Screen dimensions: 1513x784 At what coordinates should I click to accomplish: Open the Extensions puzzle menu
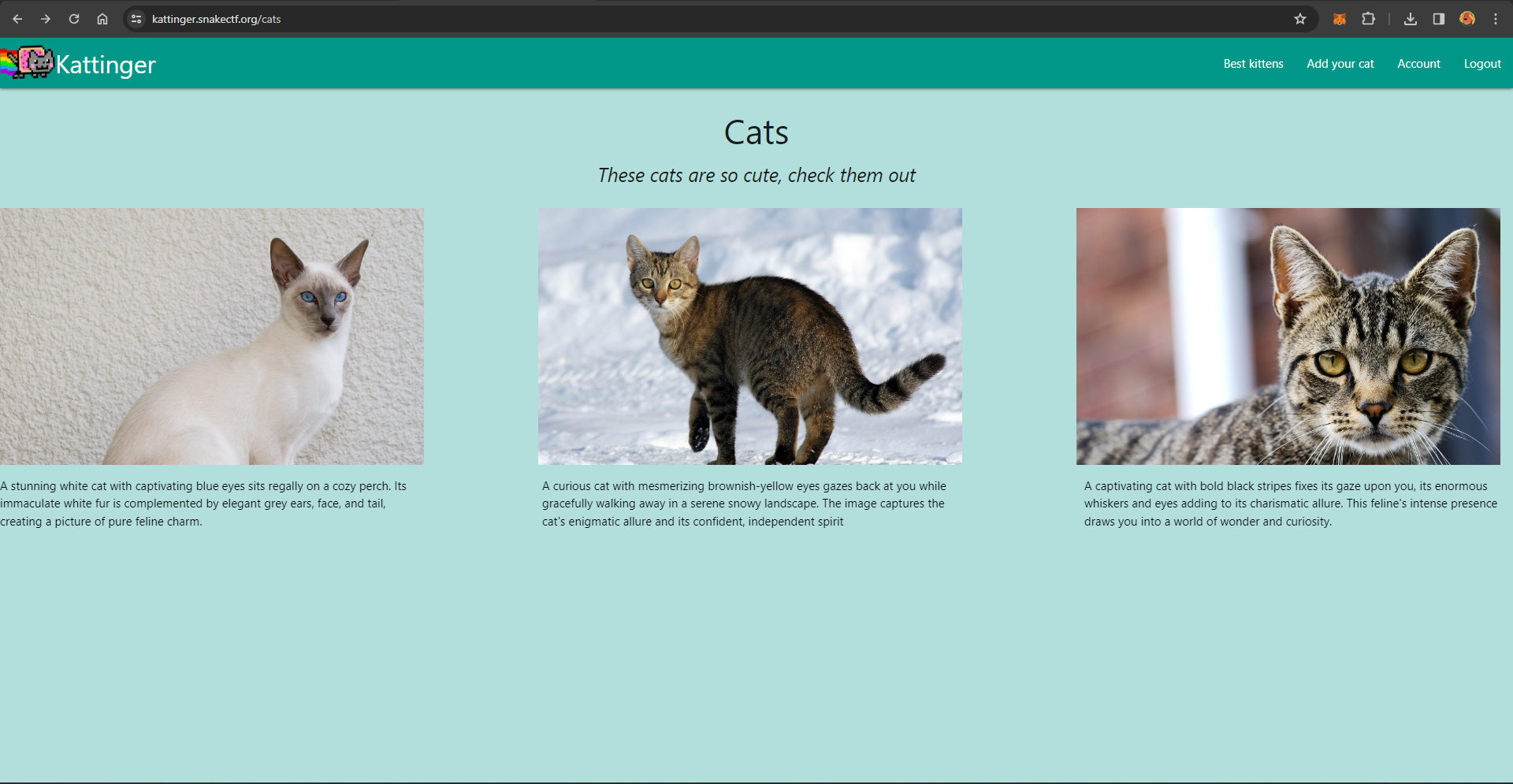(x=1368, y=19)
